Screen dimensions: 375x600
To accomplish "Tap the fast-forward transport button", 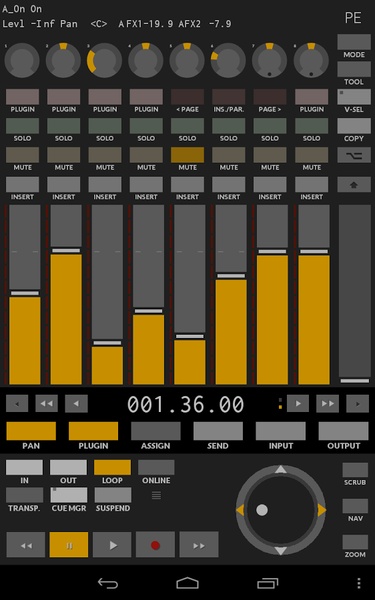I will [x=199, y=544].
